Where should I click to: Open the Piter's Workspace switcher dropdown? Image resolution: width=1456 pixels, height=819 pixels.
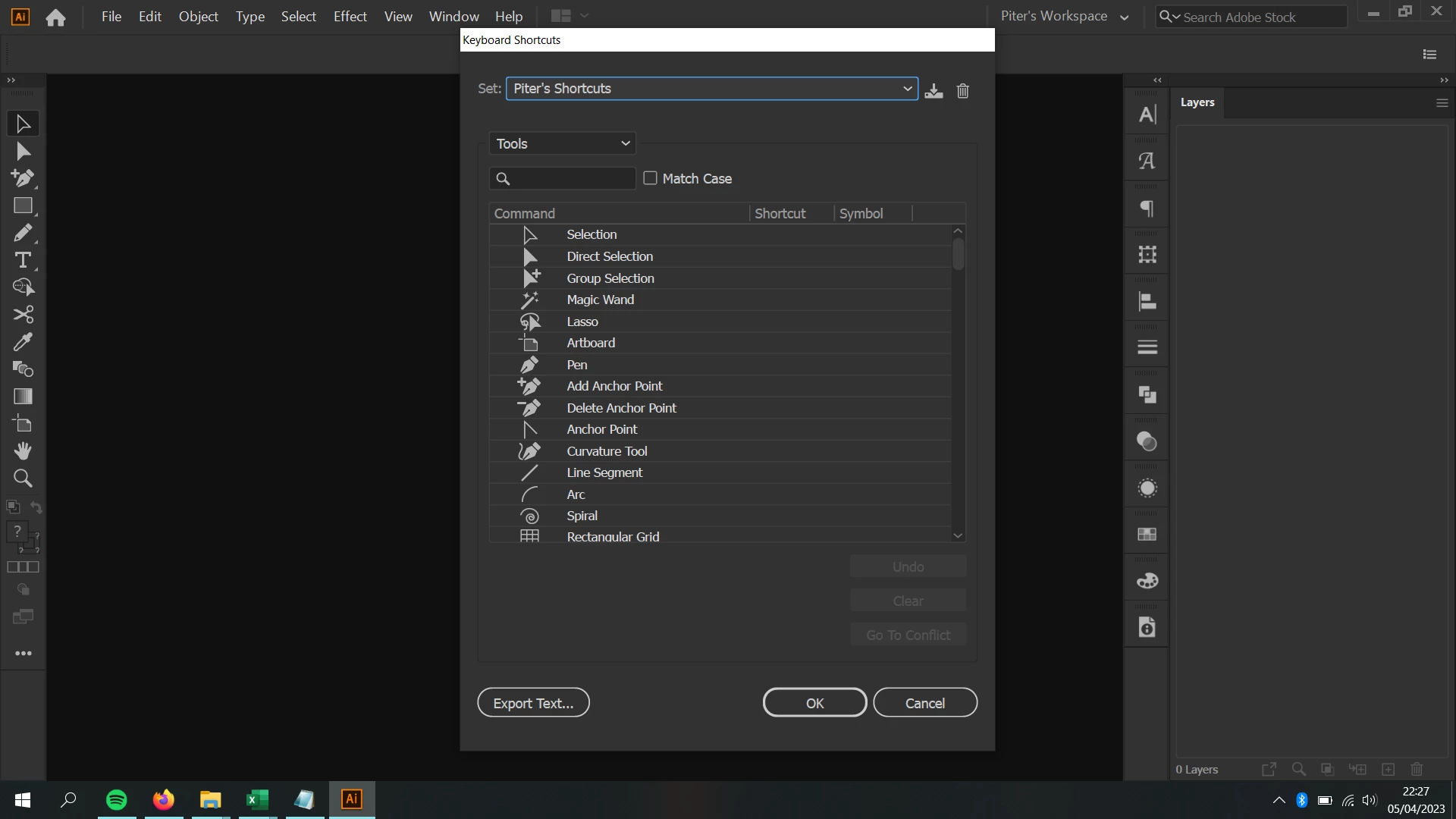1064,16
